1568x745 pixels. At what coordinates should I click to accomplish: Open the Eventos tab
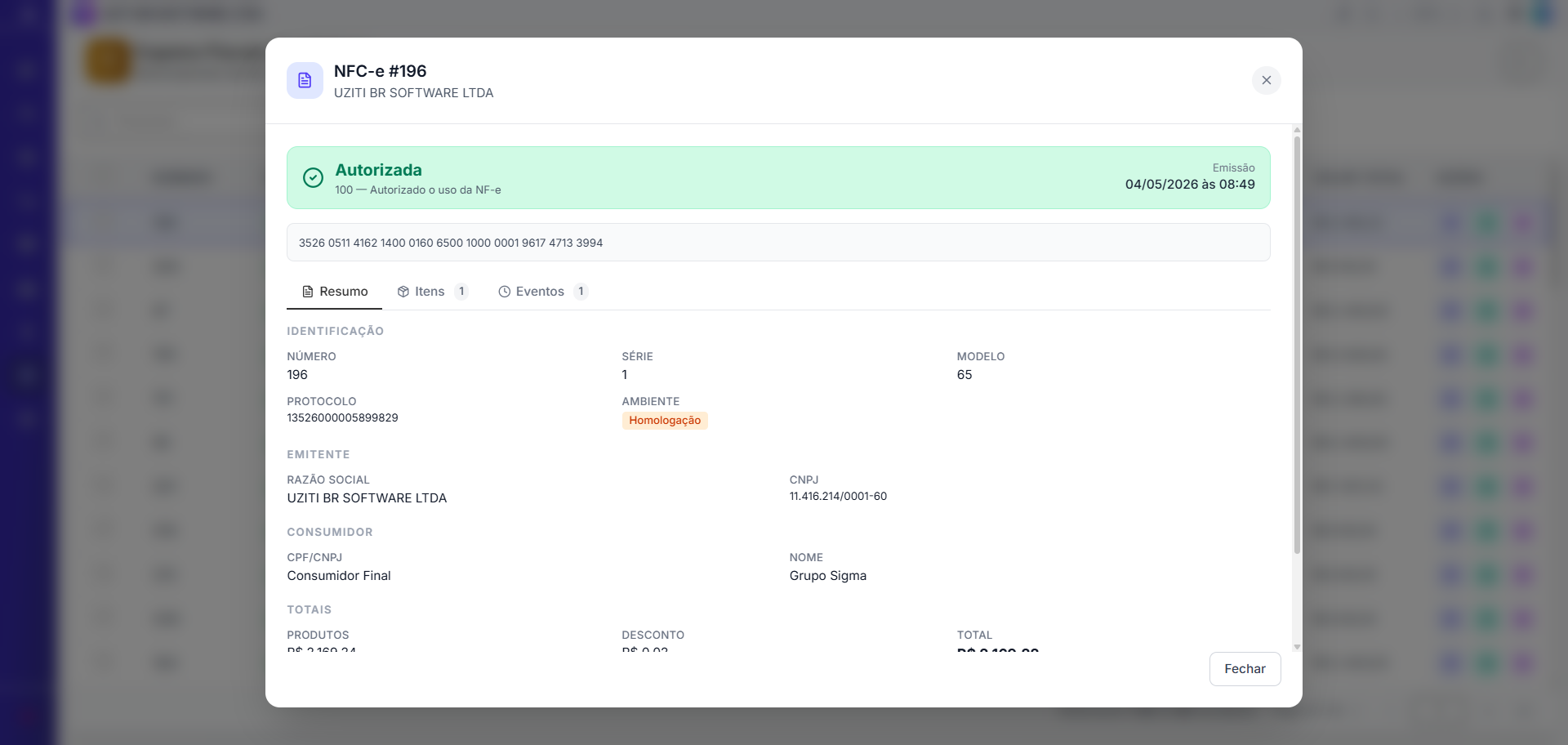click(x=543, y=292)
